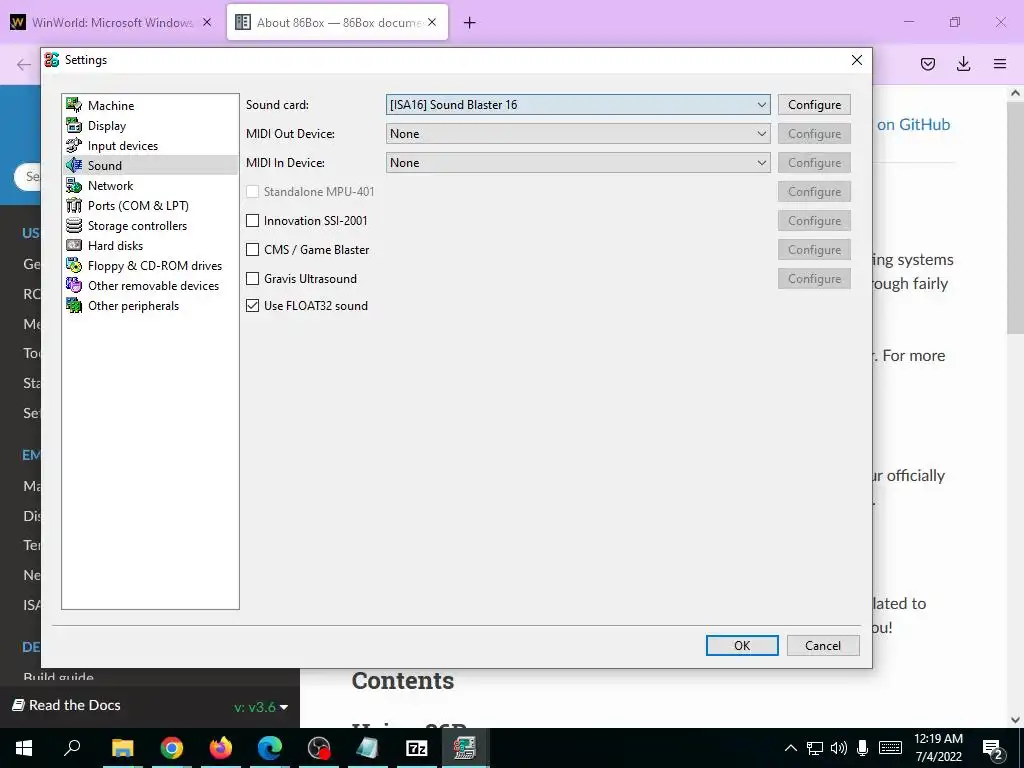
Task: Close the Settings dialog
Action: [x=857, y=60]
